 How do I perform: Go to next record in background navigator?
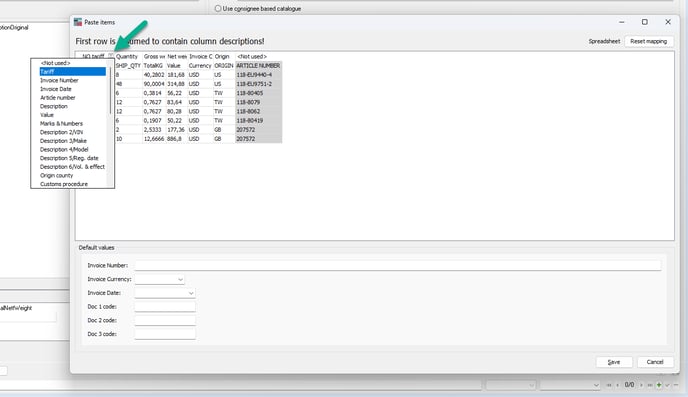coord(641,385)
